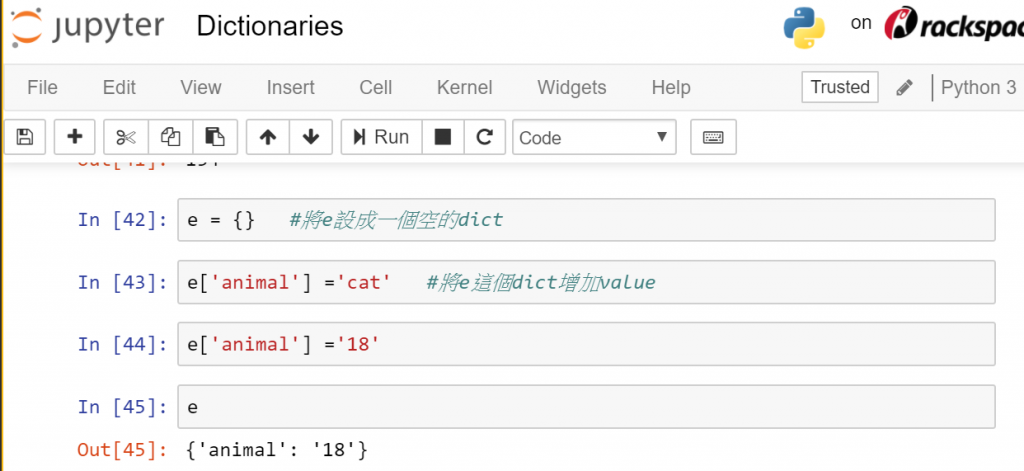Click the Dictionaries notebook title
Image resolution: width=1024 pixels, height=471 pixels.
coord(270,26)
